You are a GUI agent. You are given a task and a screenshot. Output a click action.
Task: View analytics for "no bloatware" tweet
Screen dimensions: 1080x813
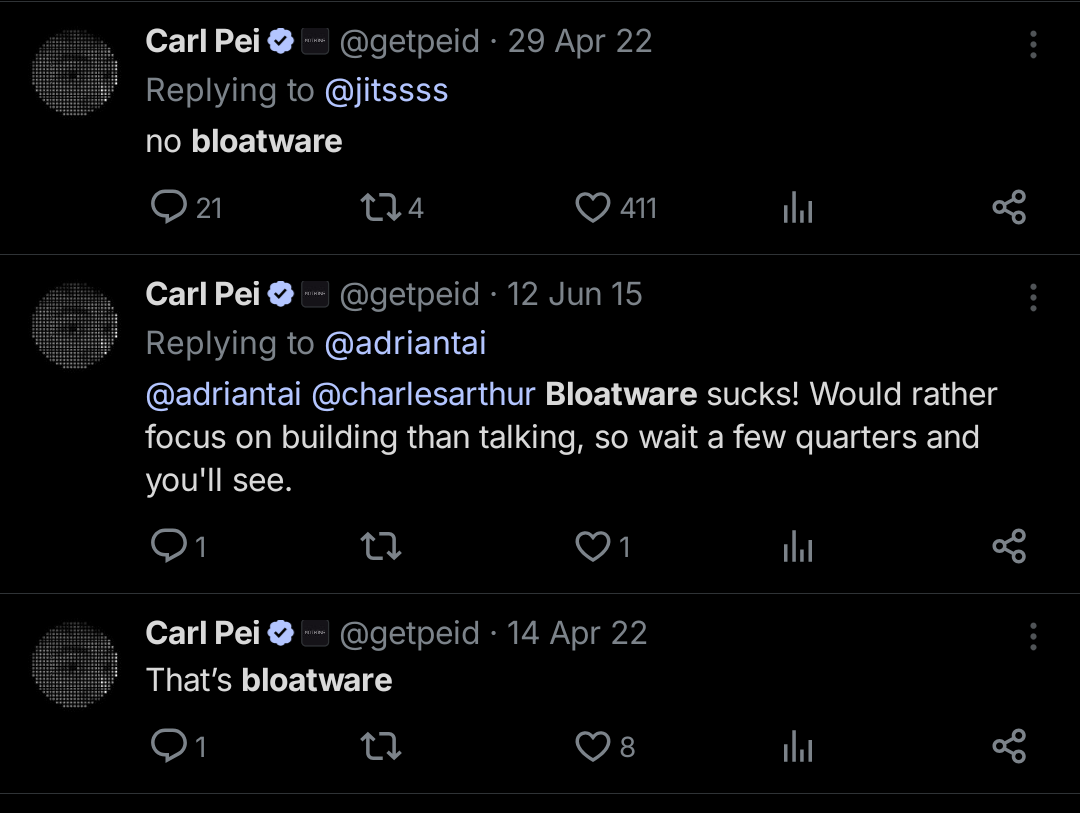[797, 208]
